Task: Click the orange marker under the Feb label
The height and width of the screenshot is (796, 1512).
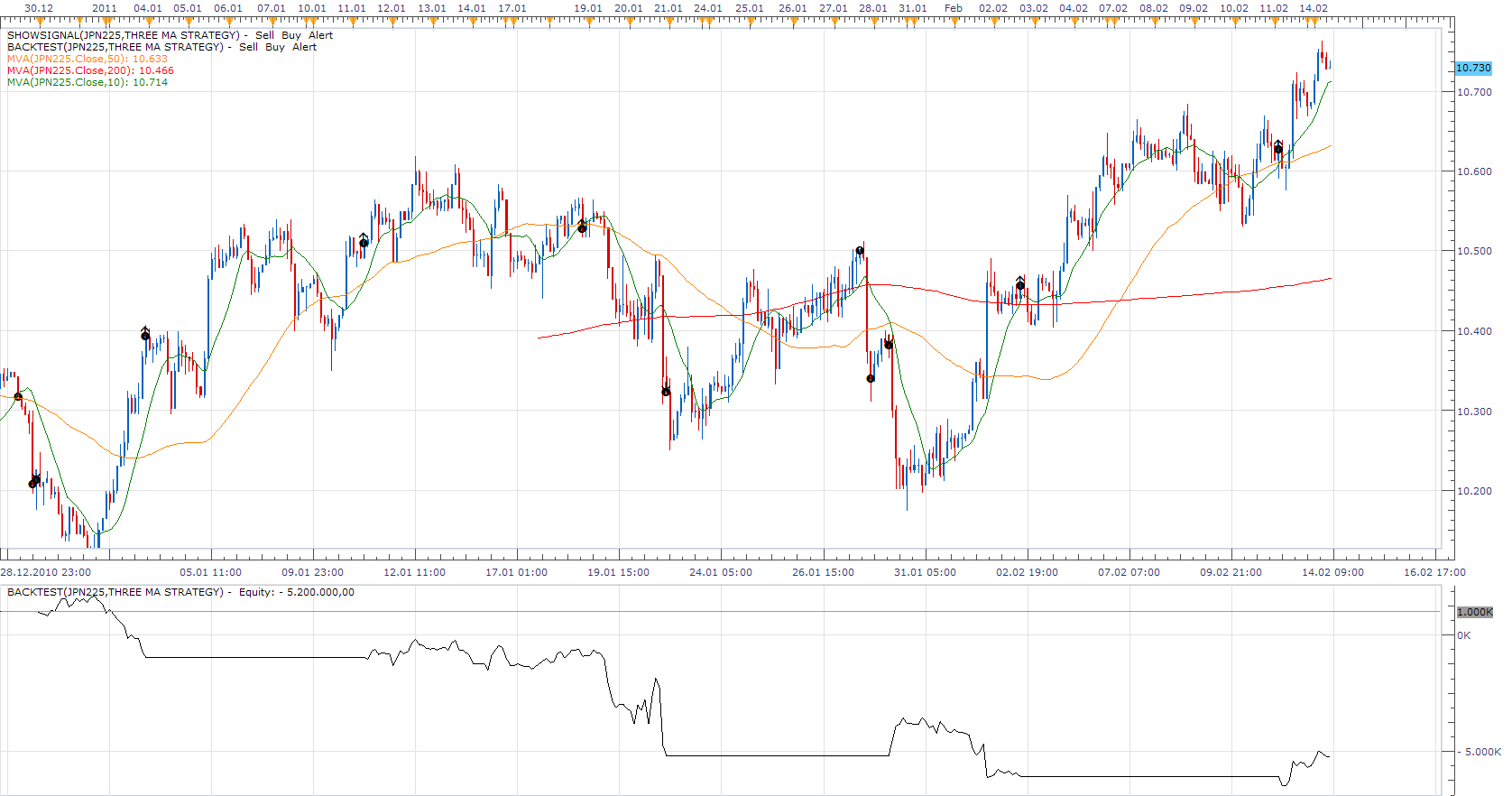Action: pos(954,21)
